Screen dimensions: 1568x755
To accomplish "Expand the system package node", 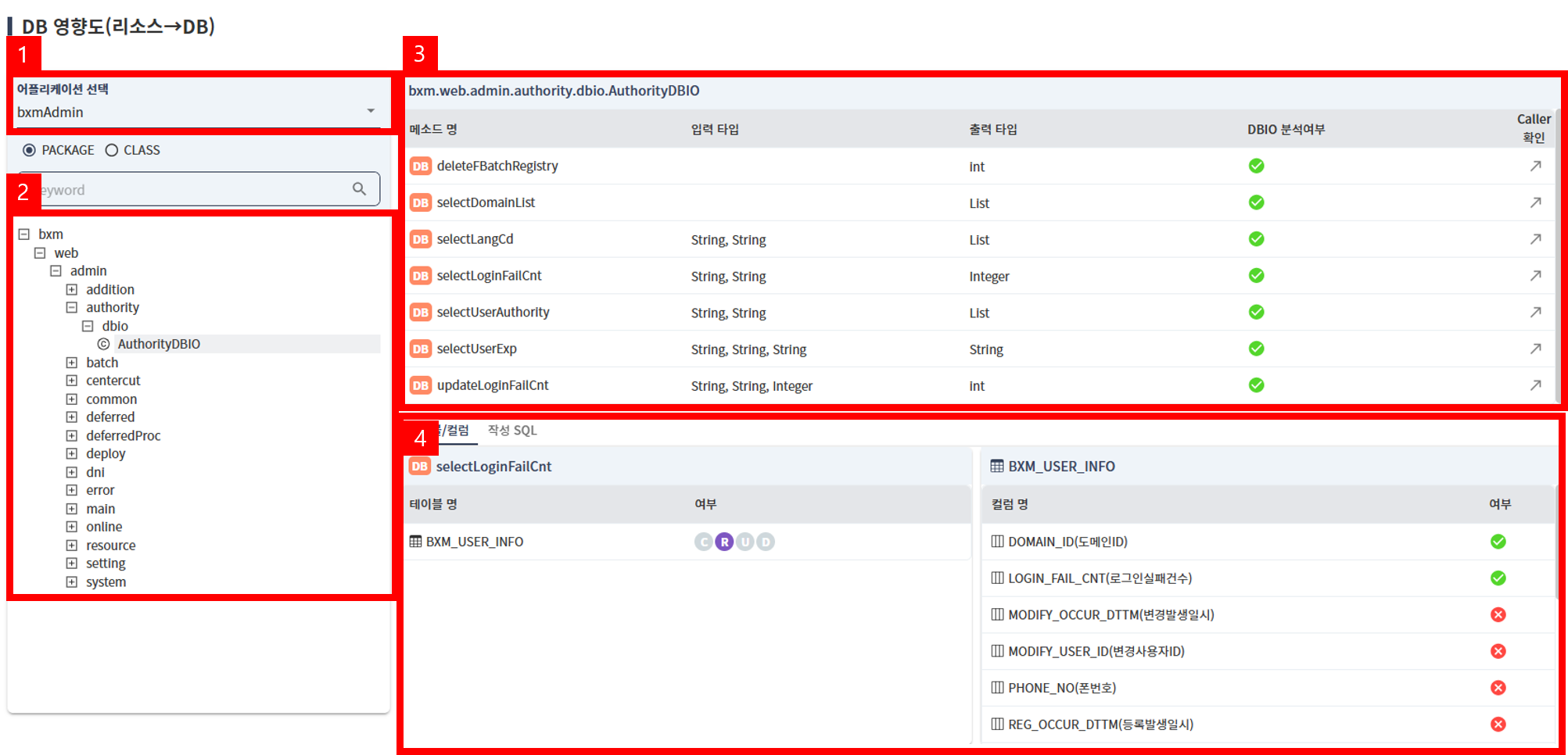I will point(72,582).
